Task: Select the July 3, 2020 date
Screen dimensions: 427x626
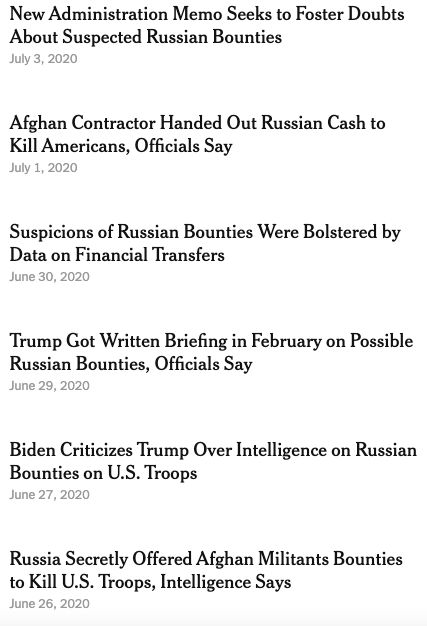Action: [43, 59]
